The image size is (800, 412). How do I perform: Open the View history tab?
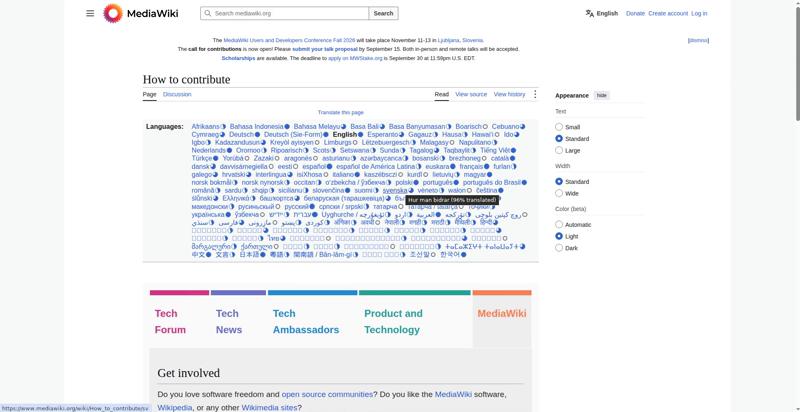pos(509,94)
